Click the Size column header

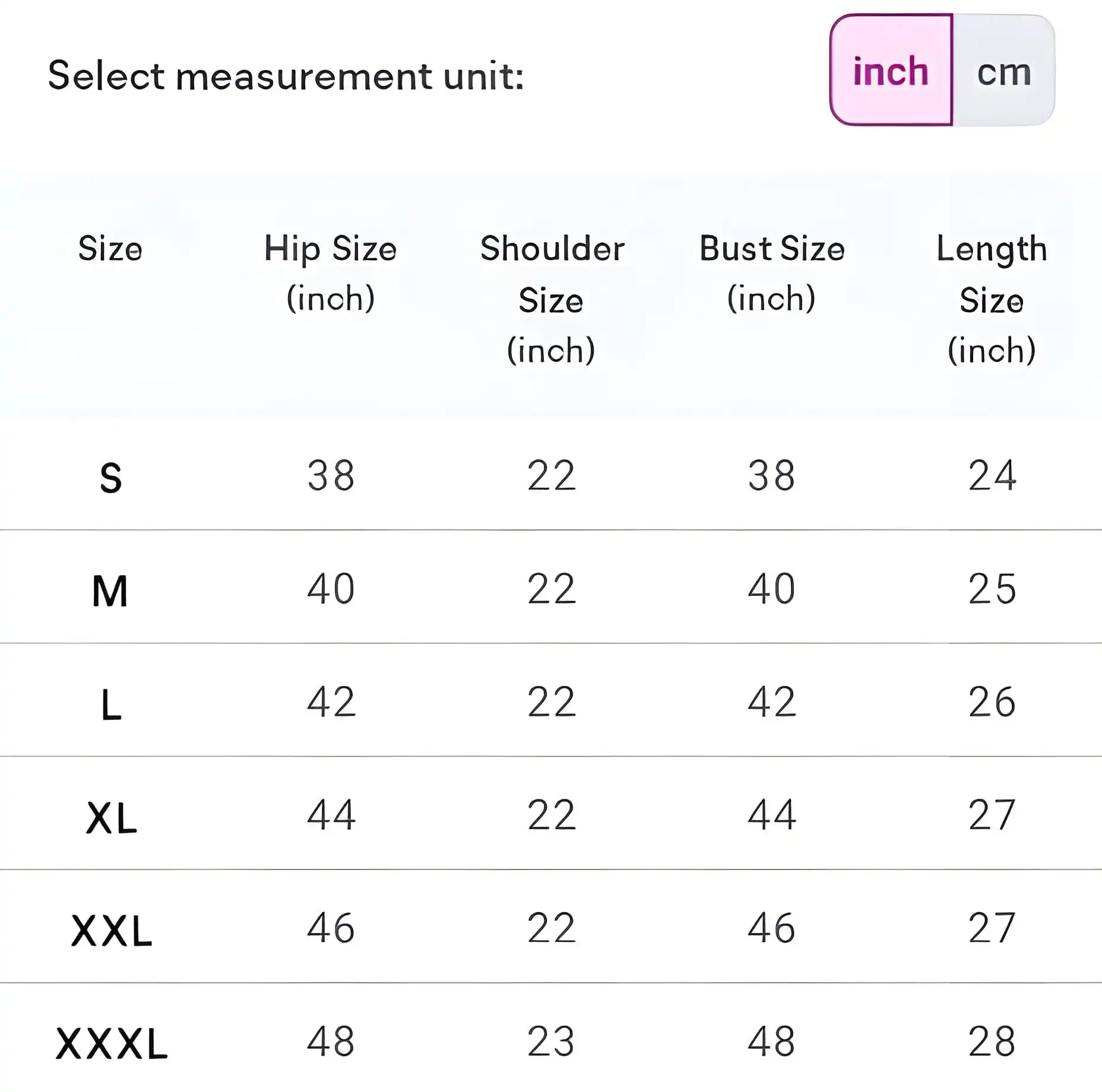(x=110, y=249)
